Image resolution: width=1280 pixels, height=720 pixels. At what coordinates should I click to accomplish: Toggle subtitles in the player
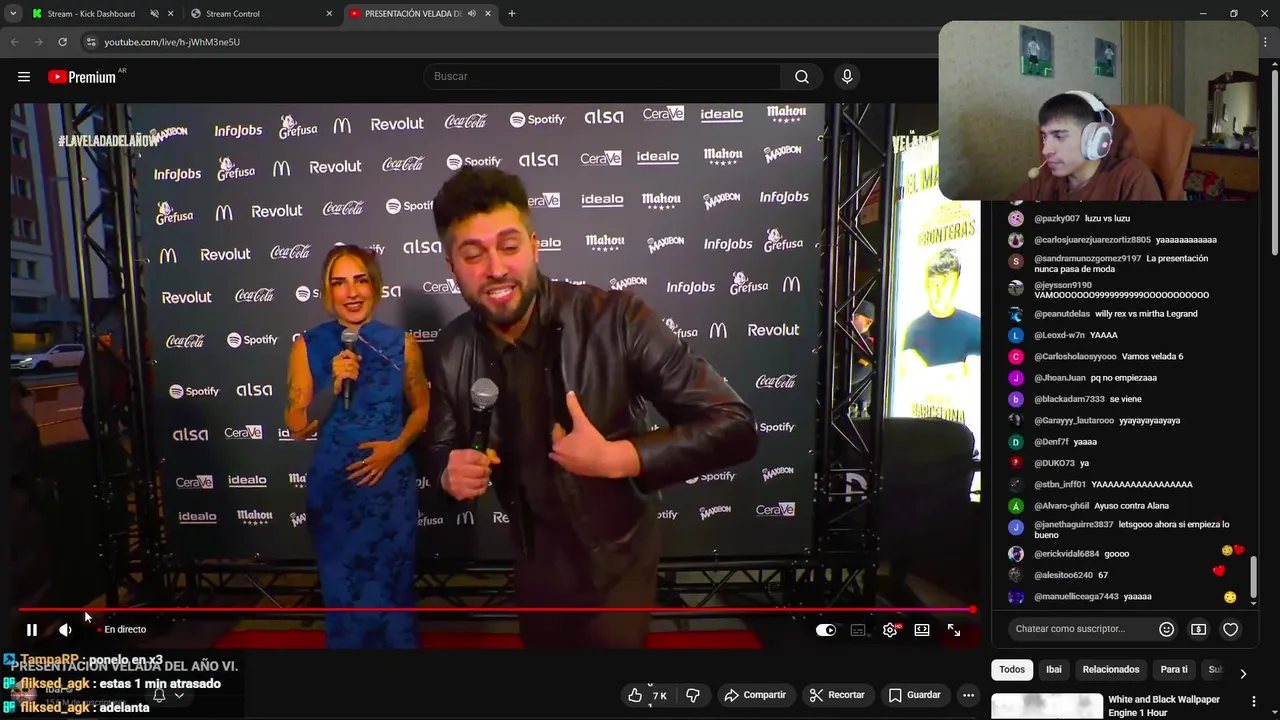[x=858, y=630]
